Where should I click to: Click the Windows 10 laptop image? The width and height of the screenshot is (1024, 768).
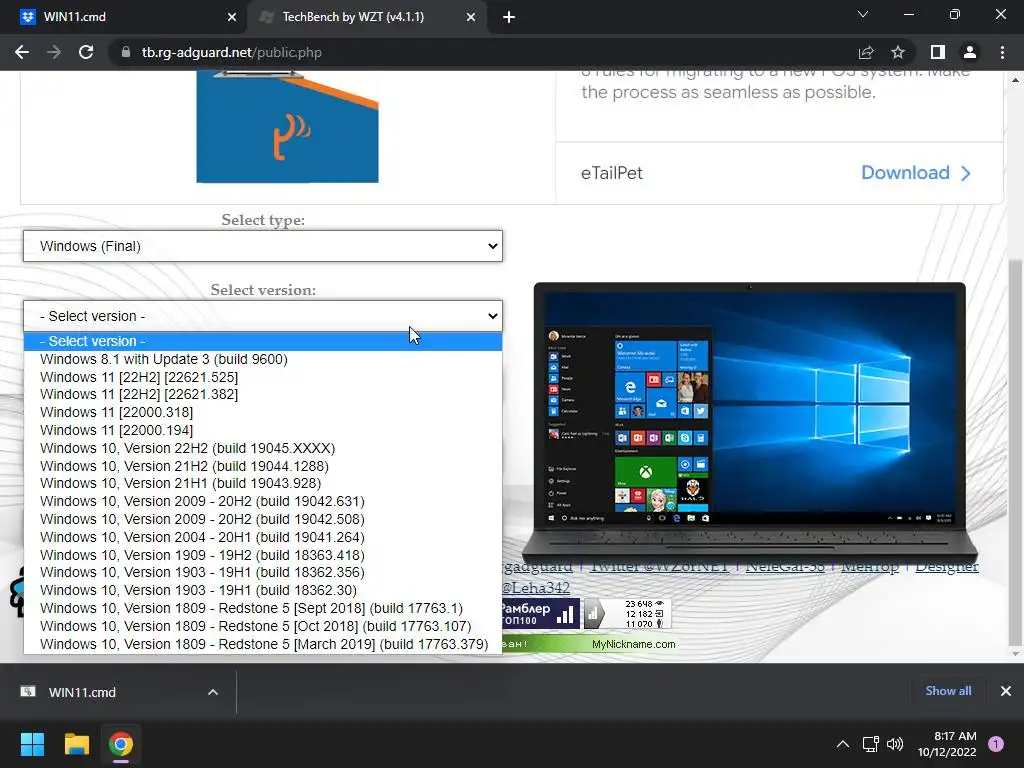click(x=750, y=421)
